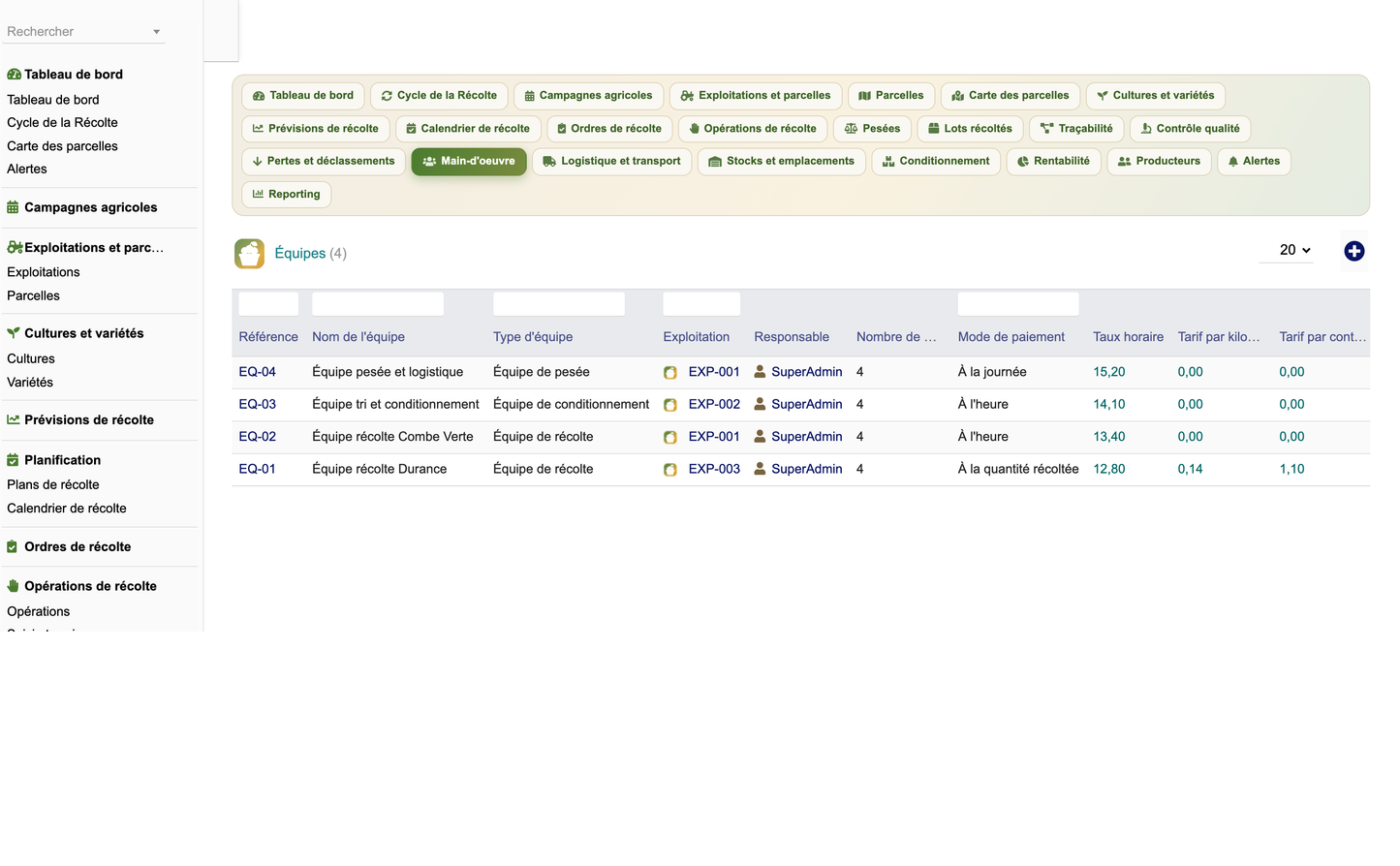The width and height of the screenshot is (1400, 866).
Task: Select Carte des parcelles tab
Action: click(x=1011, y=96)
